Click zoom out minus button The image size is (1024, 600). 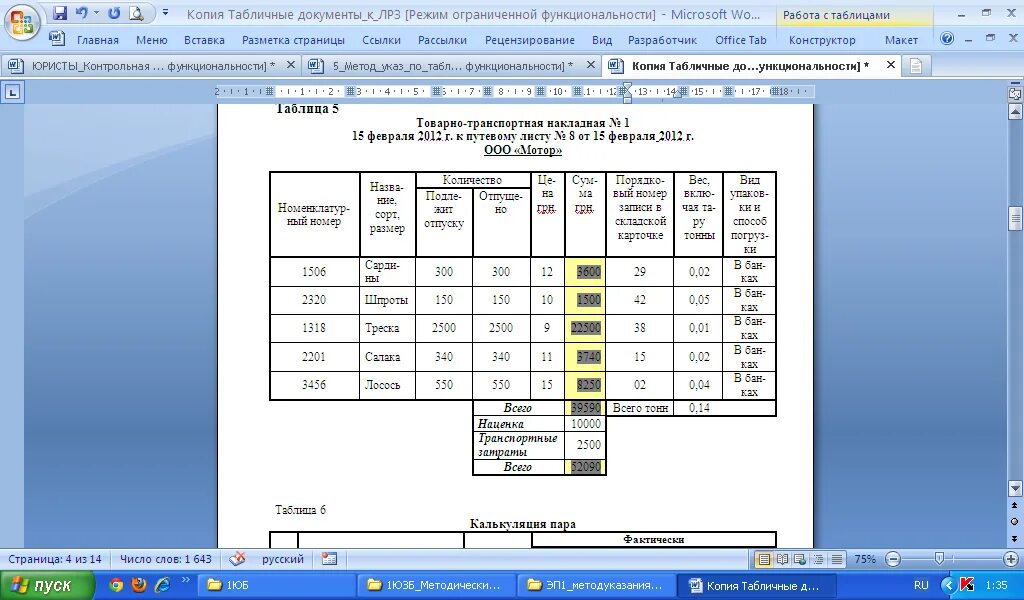click(x=893, y=560)
